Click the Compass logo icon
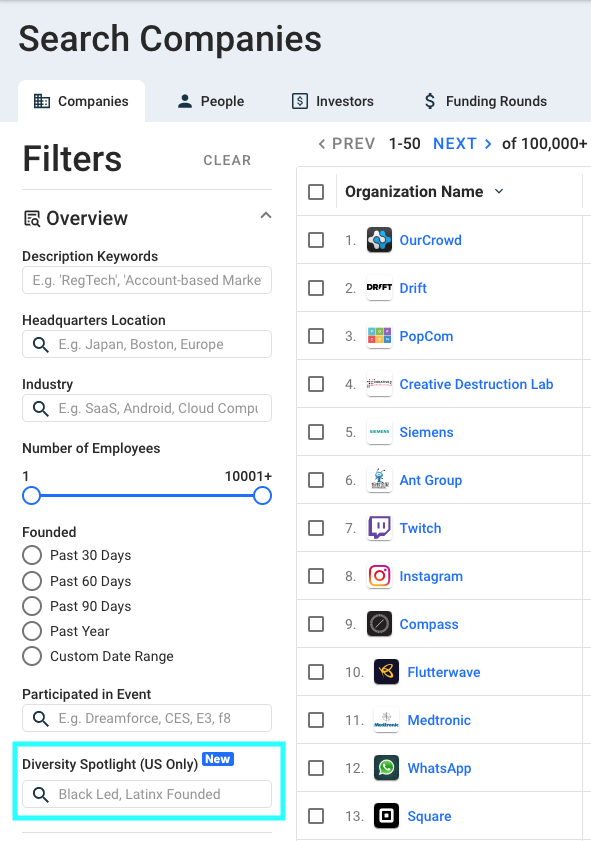 click(379, 624)
